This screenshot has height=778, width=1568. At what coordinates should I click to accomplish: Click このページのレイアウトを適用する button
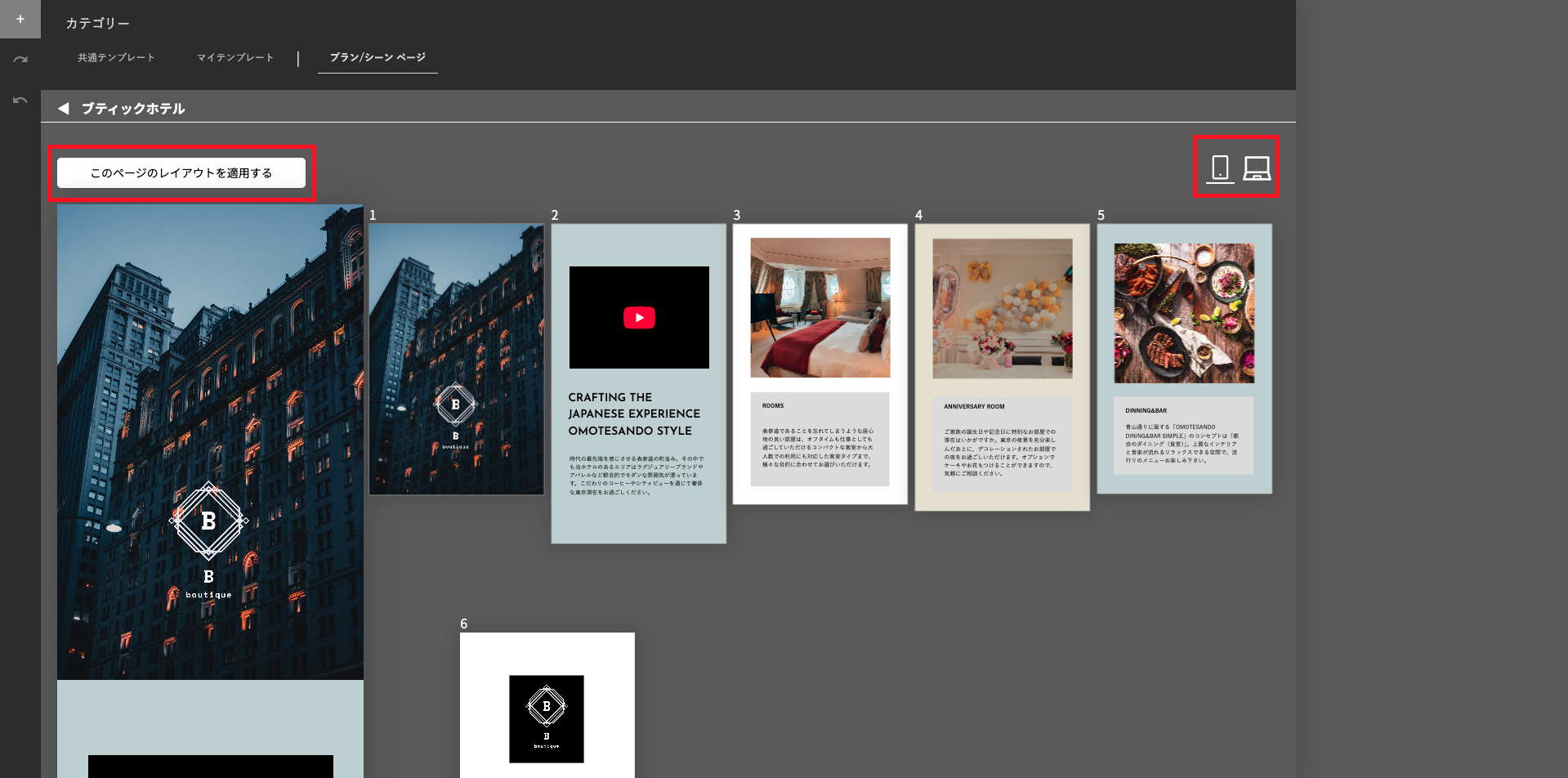click(x=181, y=173)
